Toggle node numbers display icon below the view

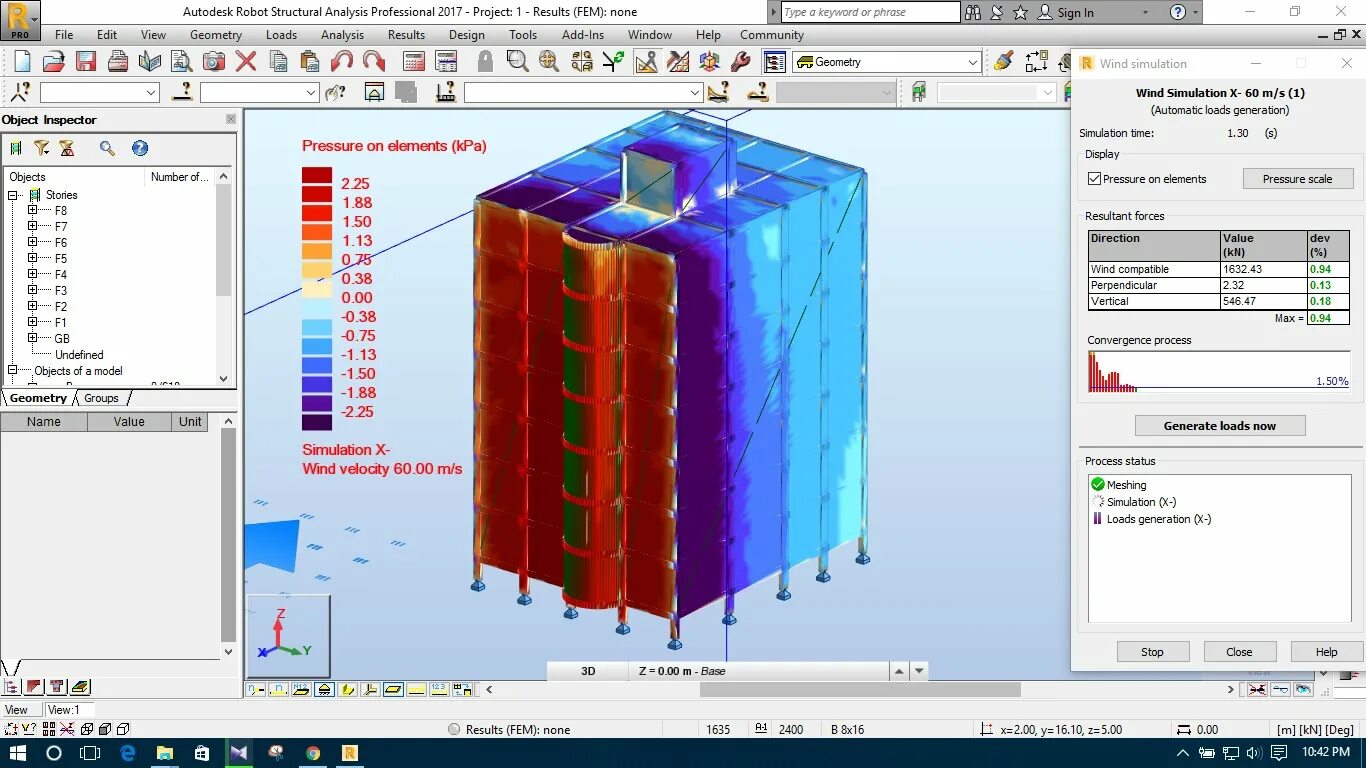pos(256,689)
